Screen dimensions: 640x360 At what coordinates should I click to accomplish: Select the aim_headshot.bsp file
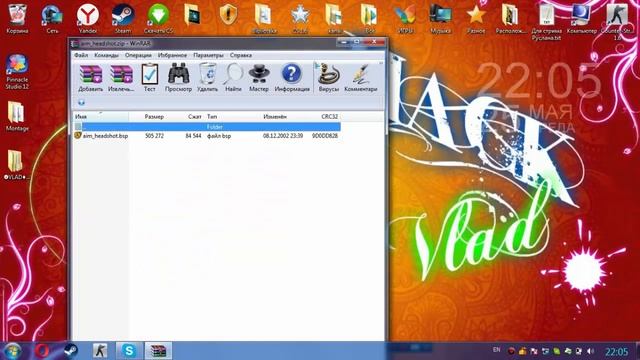[105, 136]
